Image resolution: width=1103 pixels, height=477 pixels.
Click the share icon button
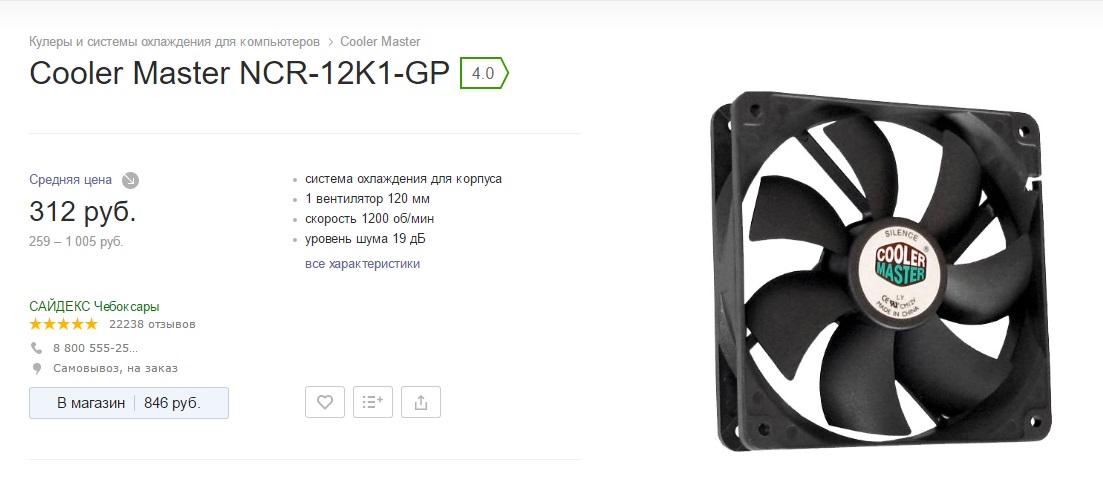[x=421, y=402]
